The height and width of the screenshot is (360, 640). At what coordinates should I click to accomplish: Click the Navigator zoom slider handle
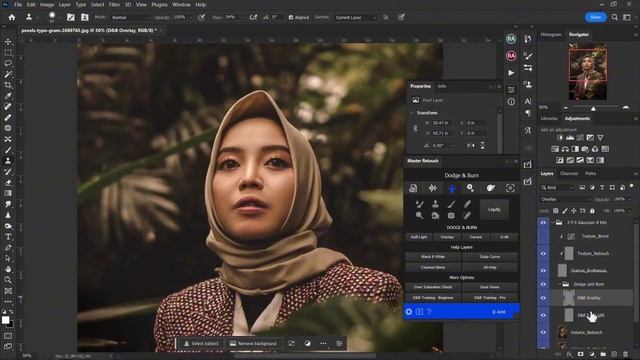pyautogui.click(x=593, y=108)
